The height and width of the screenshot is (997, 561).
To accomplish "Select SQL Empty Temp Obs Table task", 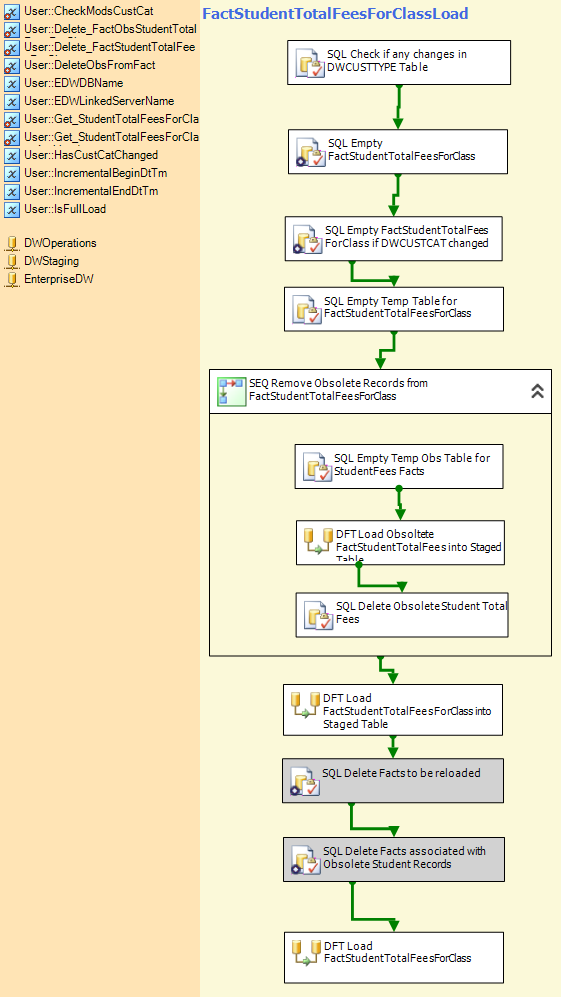I will tap(399, 466).
